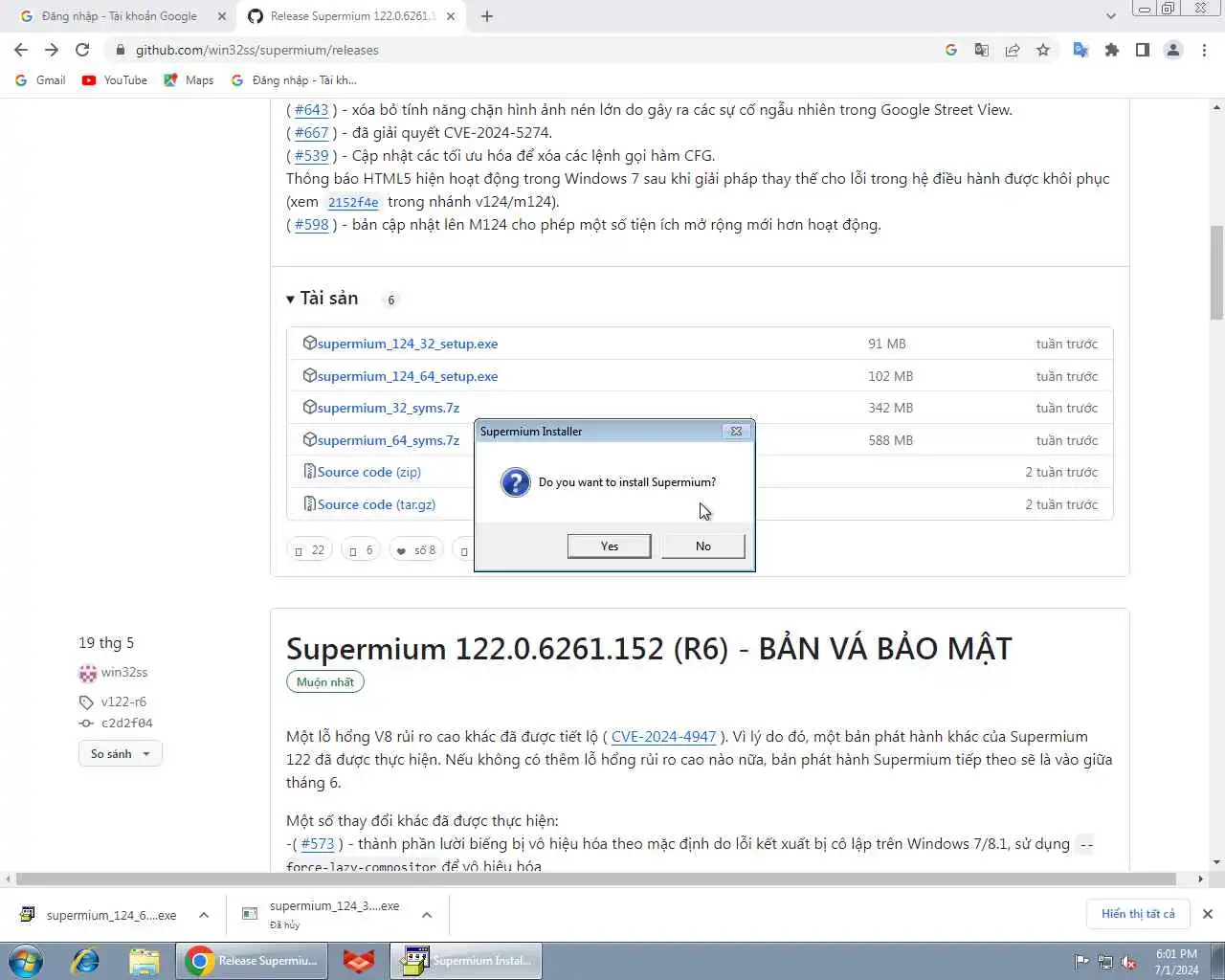Expand options for supermium_124_6....exe download
Screen dimensions: 1225x980
(204, 915)
